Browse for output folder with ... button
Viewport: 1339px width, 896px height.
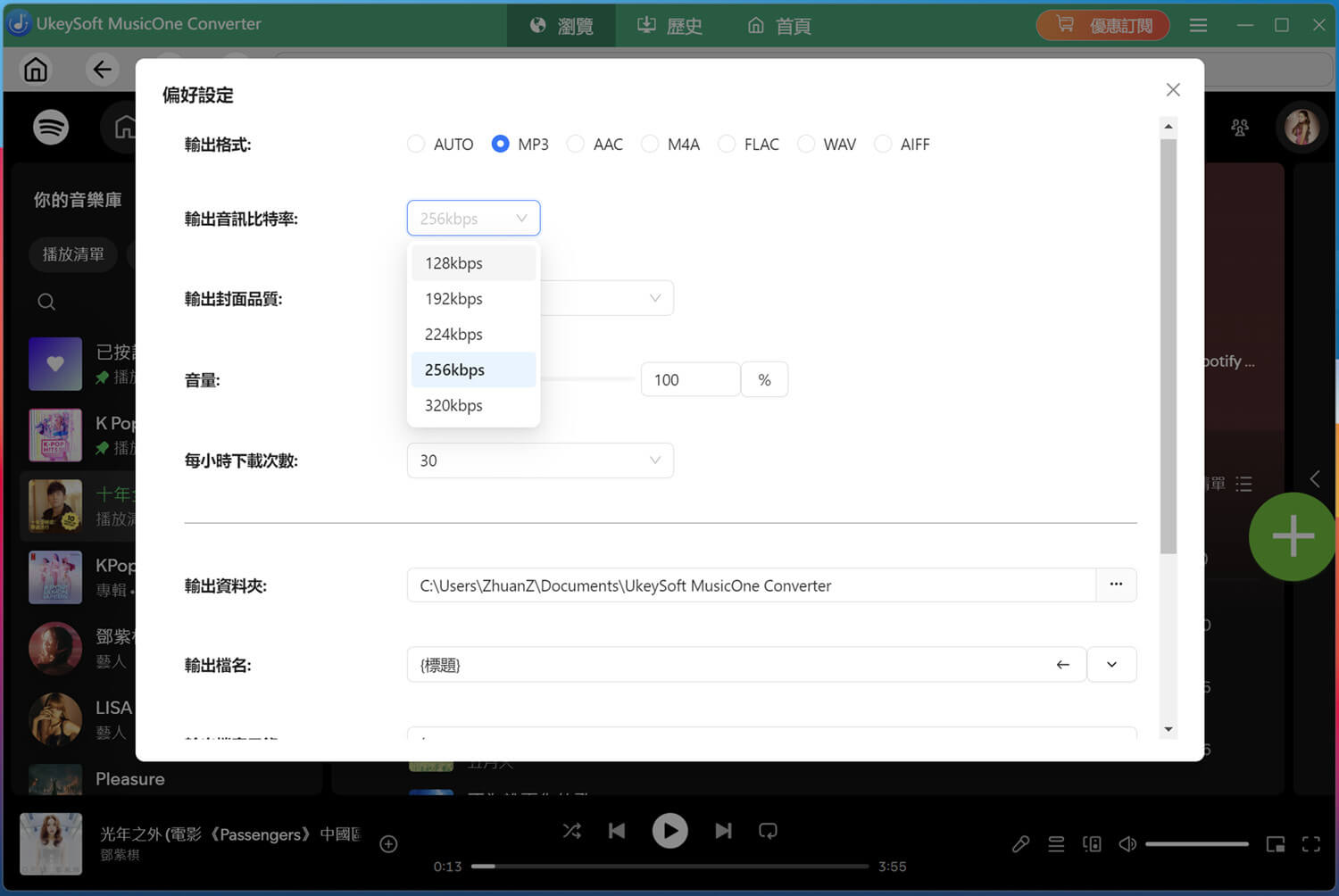1116,585
